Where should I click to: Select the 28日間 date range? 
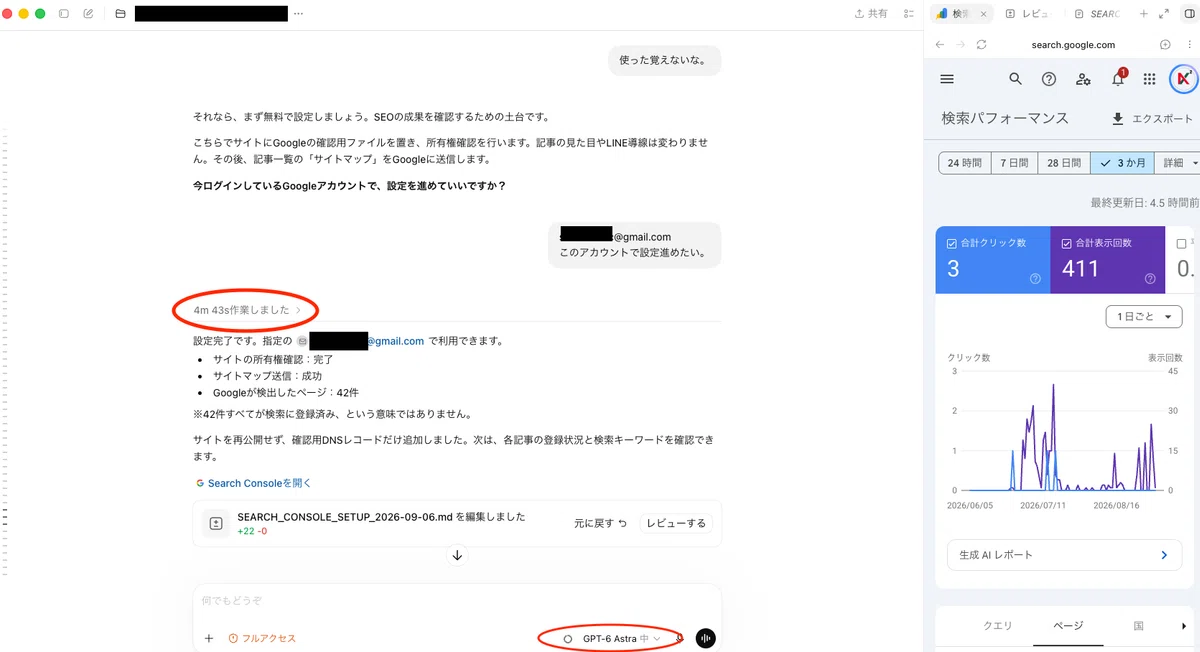pos(1063,162)
